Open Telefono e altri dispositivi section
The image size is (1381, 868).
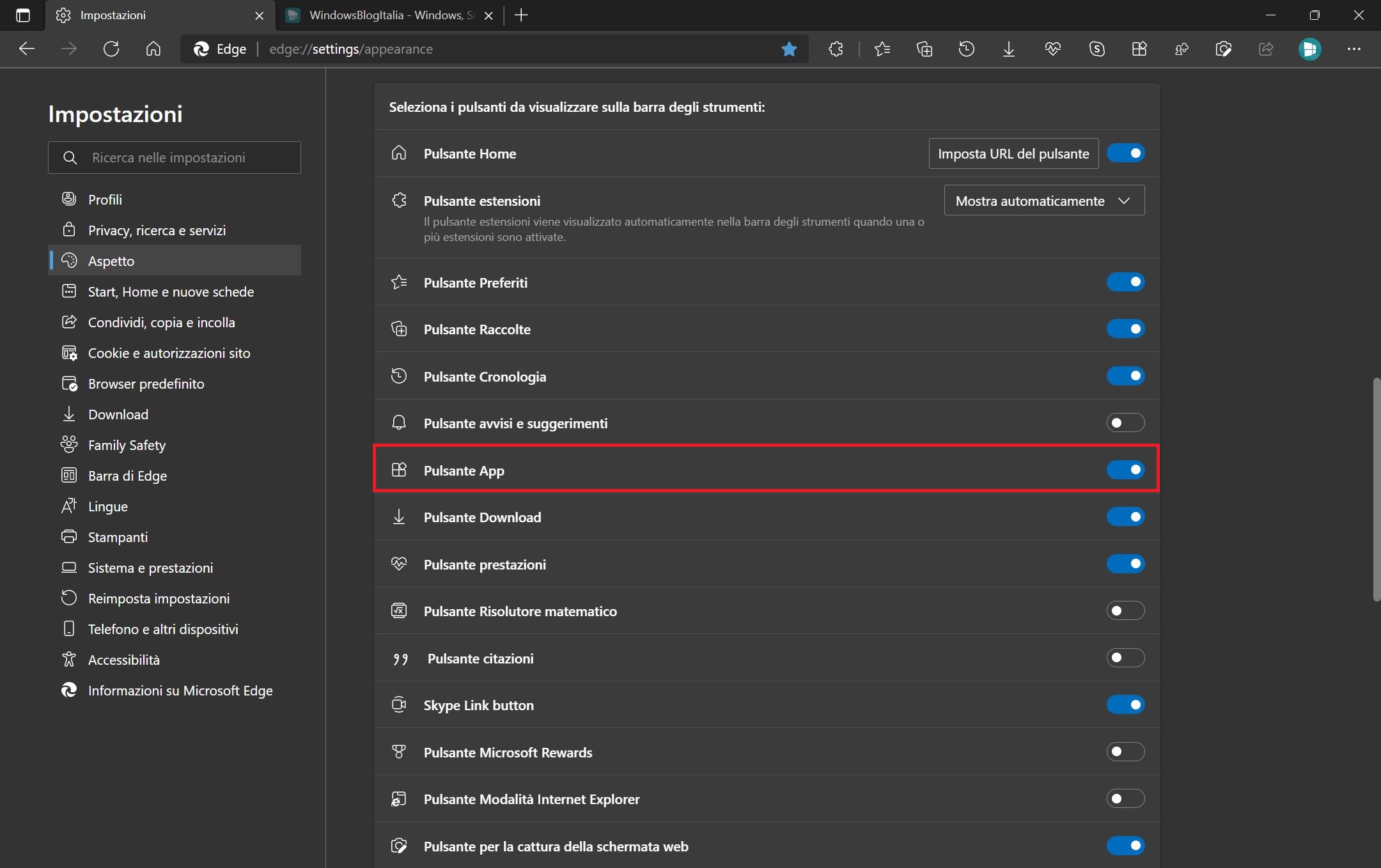point(175,629)
